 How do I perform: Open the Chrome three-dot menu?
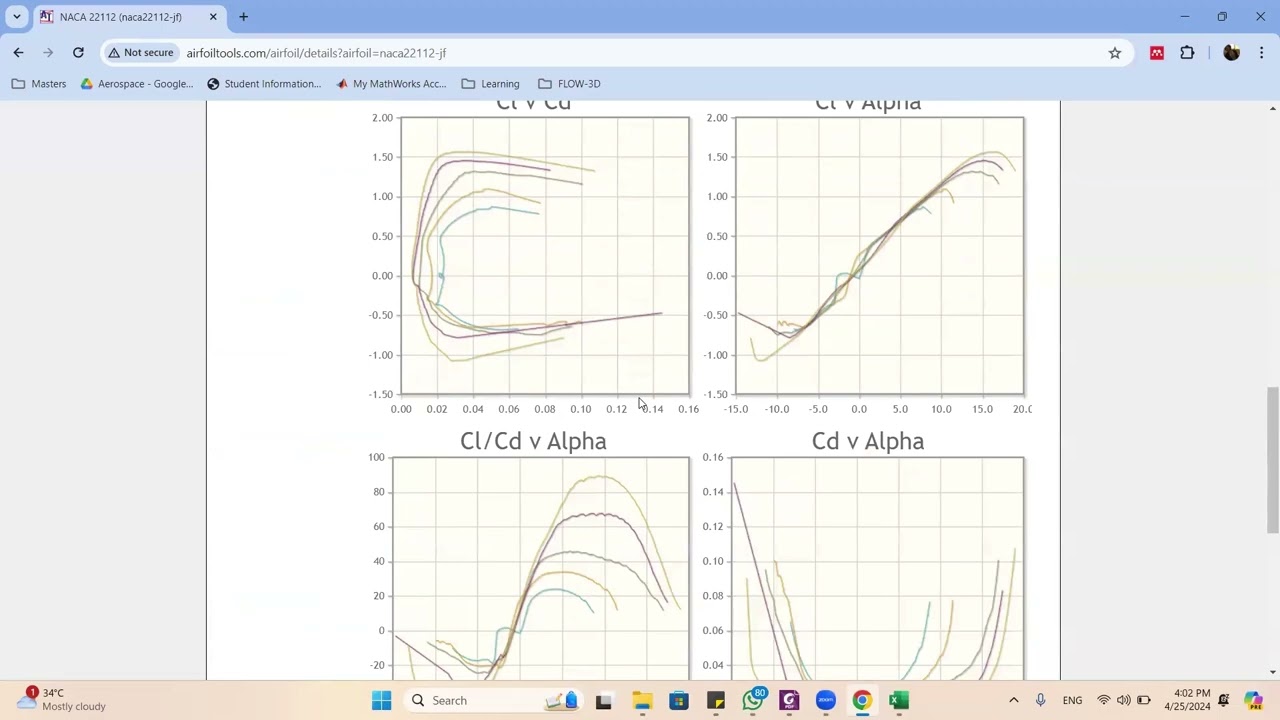[1261, 53]
